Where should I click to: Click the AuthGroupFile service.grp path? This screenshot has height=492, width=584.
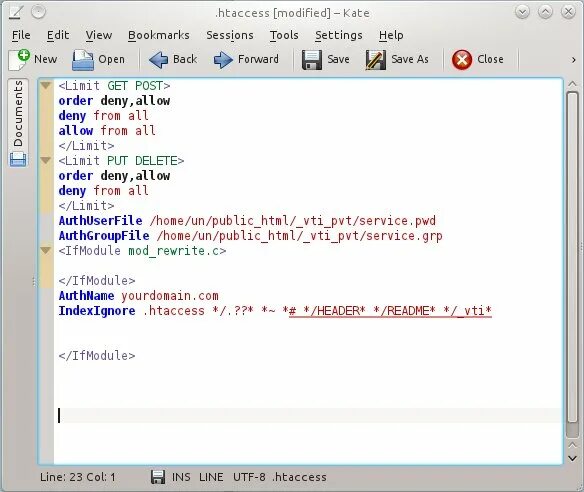[299, 236]
